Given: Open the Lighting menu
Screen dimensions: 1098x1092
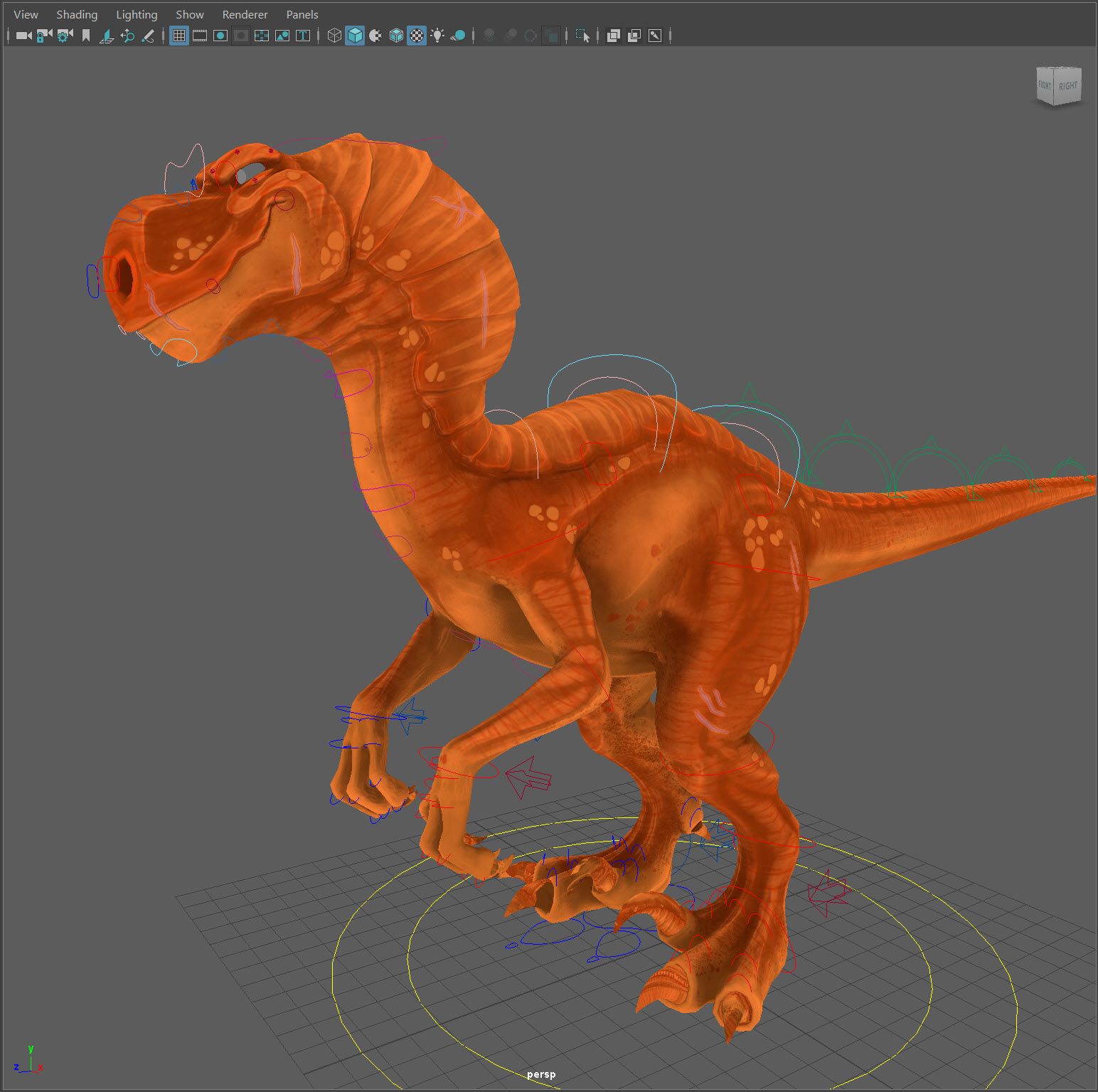Looking at the screenshot, I should [x=137, y=14].
